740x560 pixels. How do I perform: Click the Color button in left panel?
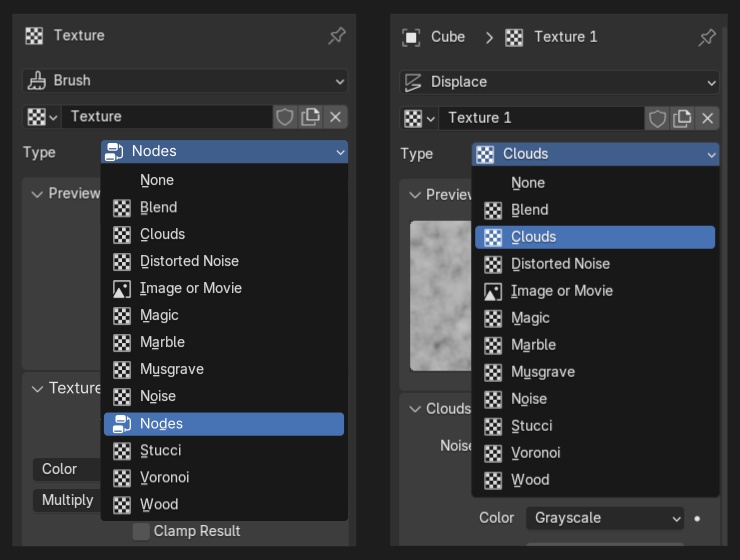point(67,469)
